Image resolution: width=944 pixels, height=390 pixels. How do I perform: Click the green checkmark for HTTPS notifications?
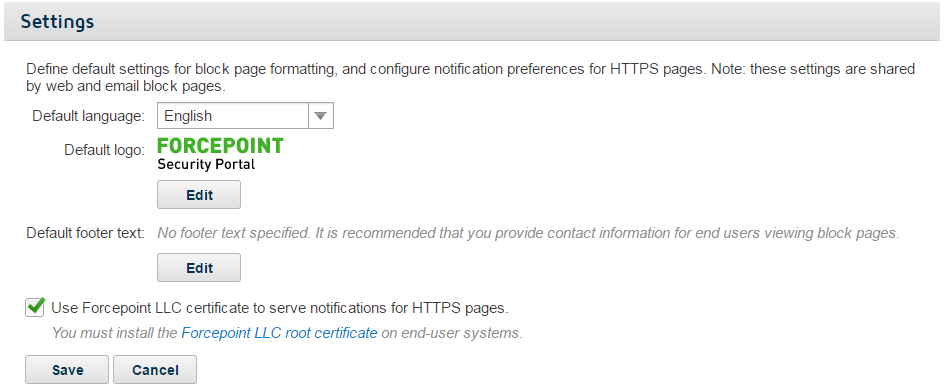click(36, 306)
